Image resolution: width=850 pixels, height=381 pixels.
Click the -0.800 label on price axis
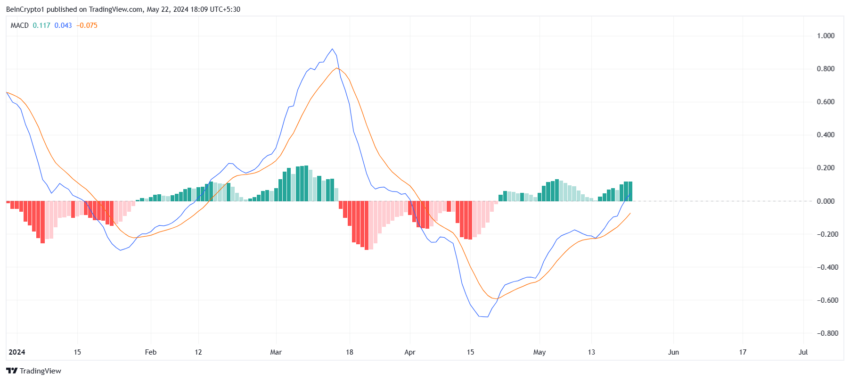point(826,333)
